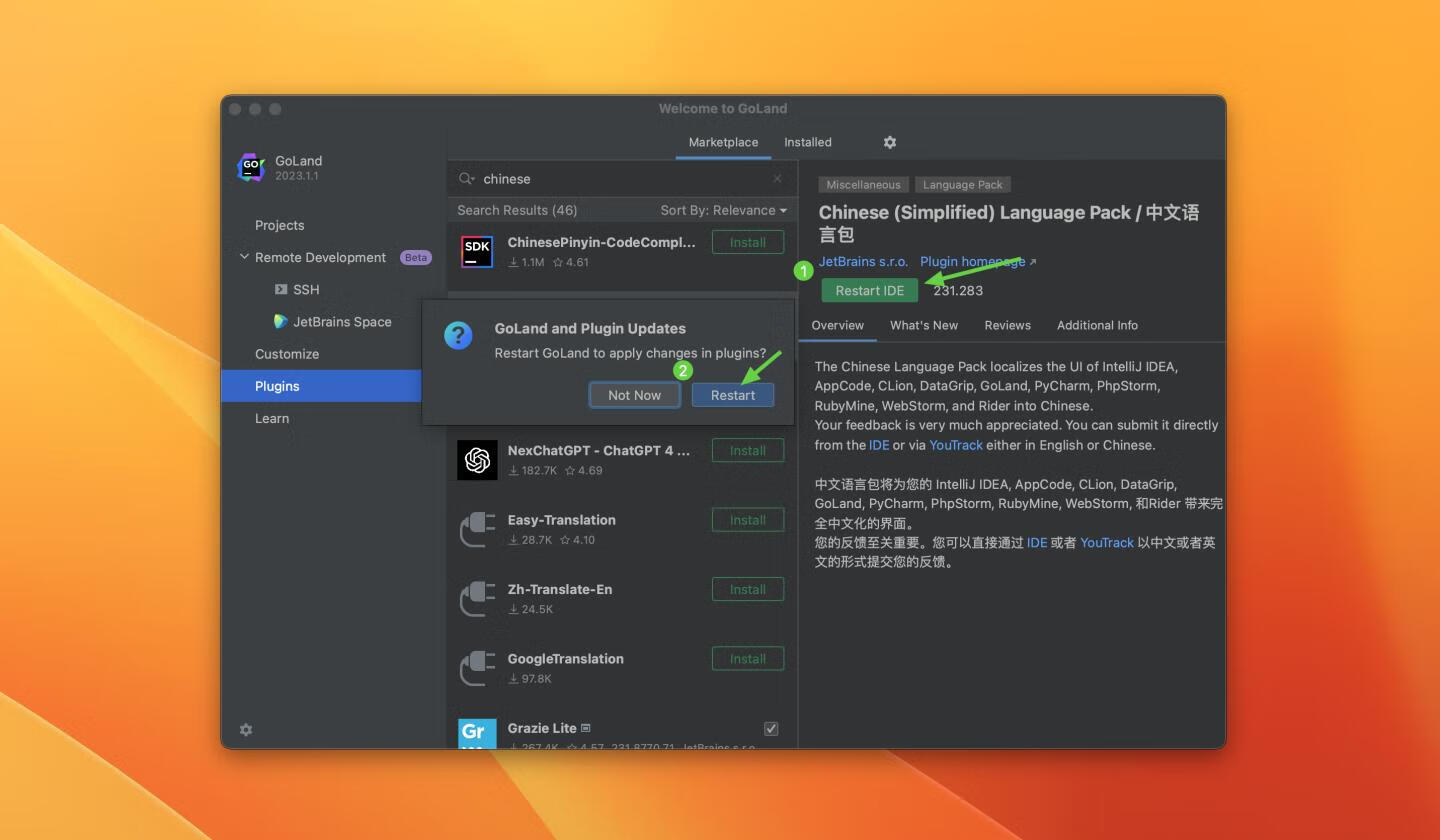The height and width of the screenshot is (840, 1440).
Task: Click the YouTrack link in Chinese description
Action: coord(1107,542)
